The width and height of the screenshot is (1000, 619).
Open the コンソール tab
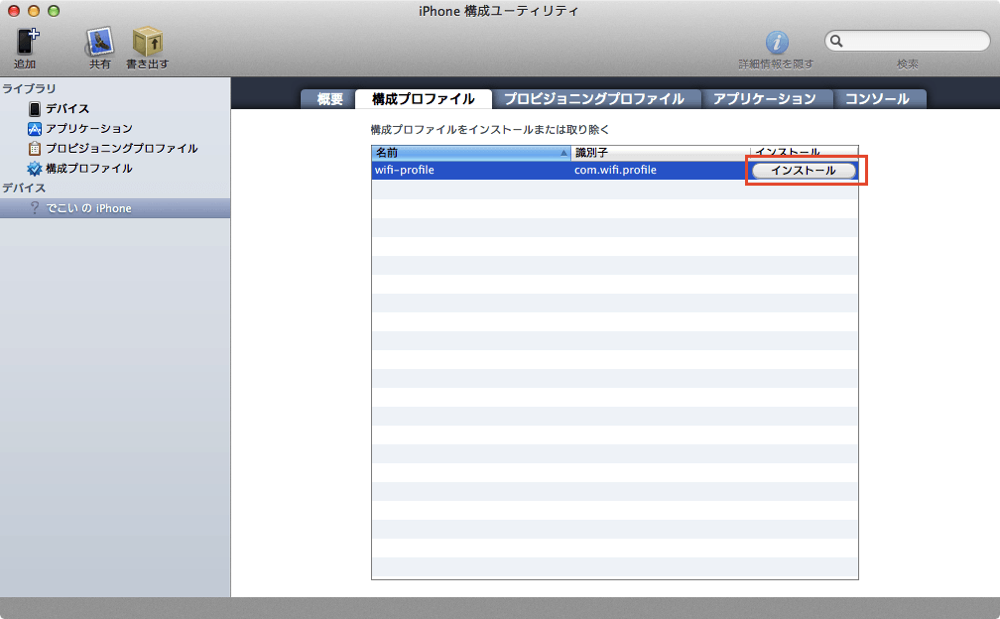pyautogui.click(x=878, y=99)
